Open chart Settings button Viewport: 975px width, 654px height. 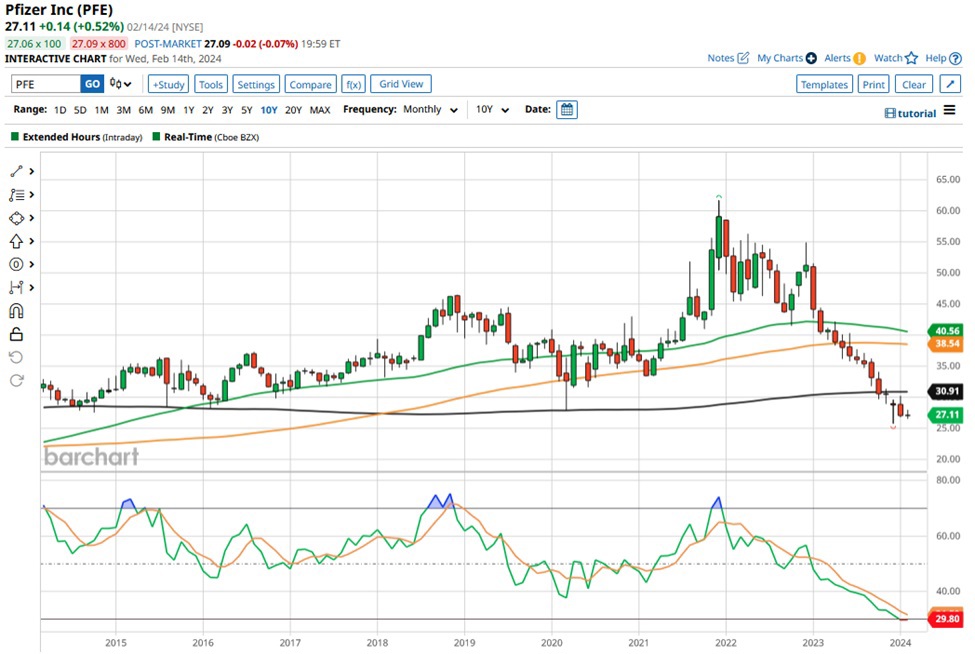coord(256,84)
